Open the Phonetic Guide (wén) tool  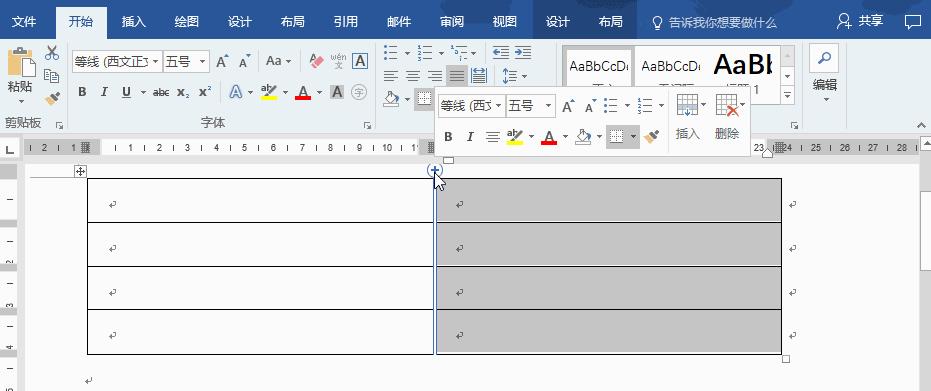coord(338,61)
